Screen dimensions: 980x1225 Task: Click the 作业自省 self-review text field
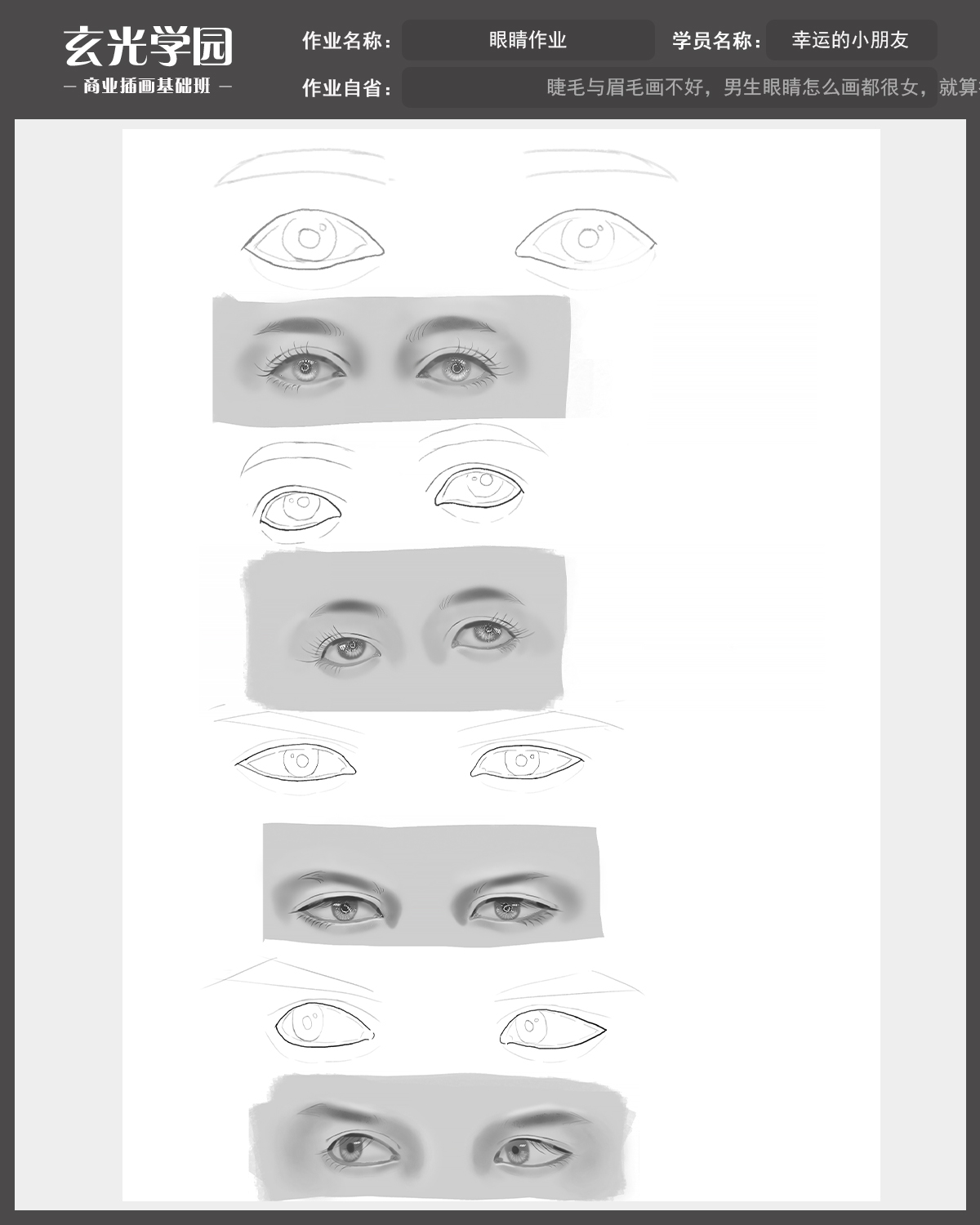tap(690, 87)
